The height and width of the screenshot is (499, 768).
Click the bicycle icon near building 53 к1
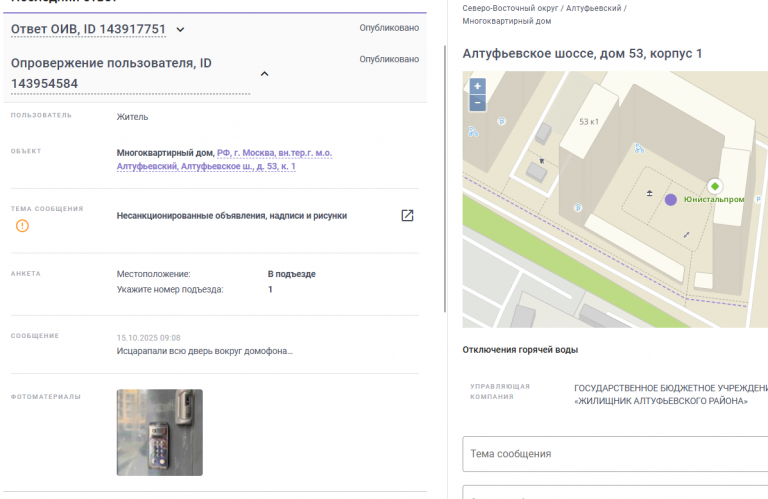tap(639, 148)
